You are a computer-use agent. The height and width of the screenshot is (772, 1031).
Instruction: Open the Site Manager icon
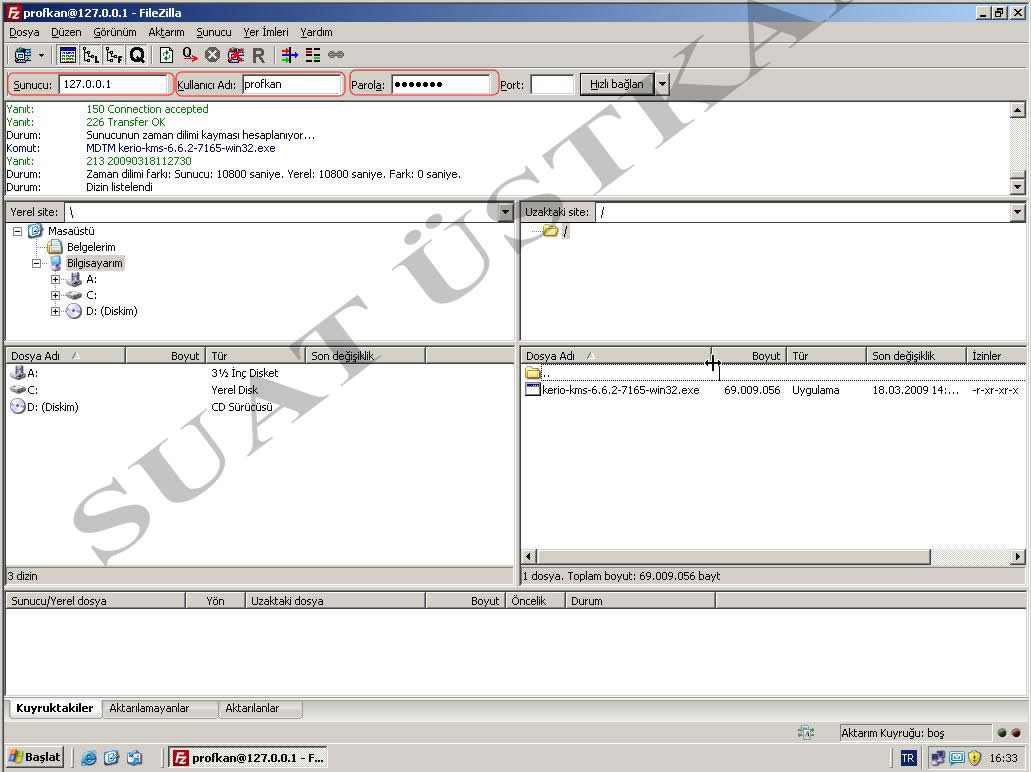[x=22, y=55]
